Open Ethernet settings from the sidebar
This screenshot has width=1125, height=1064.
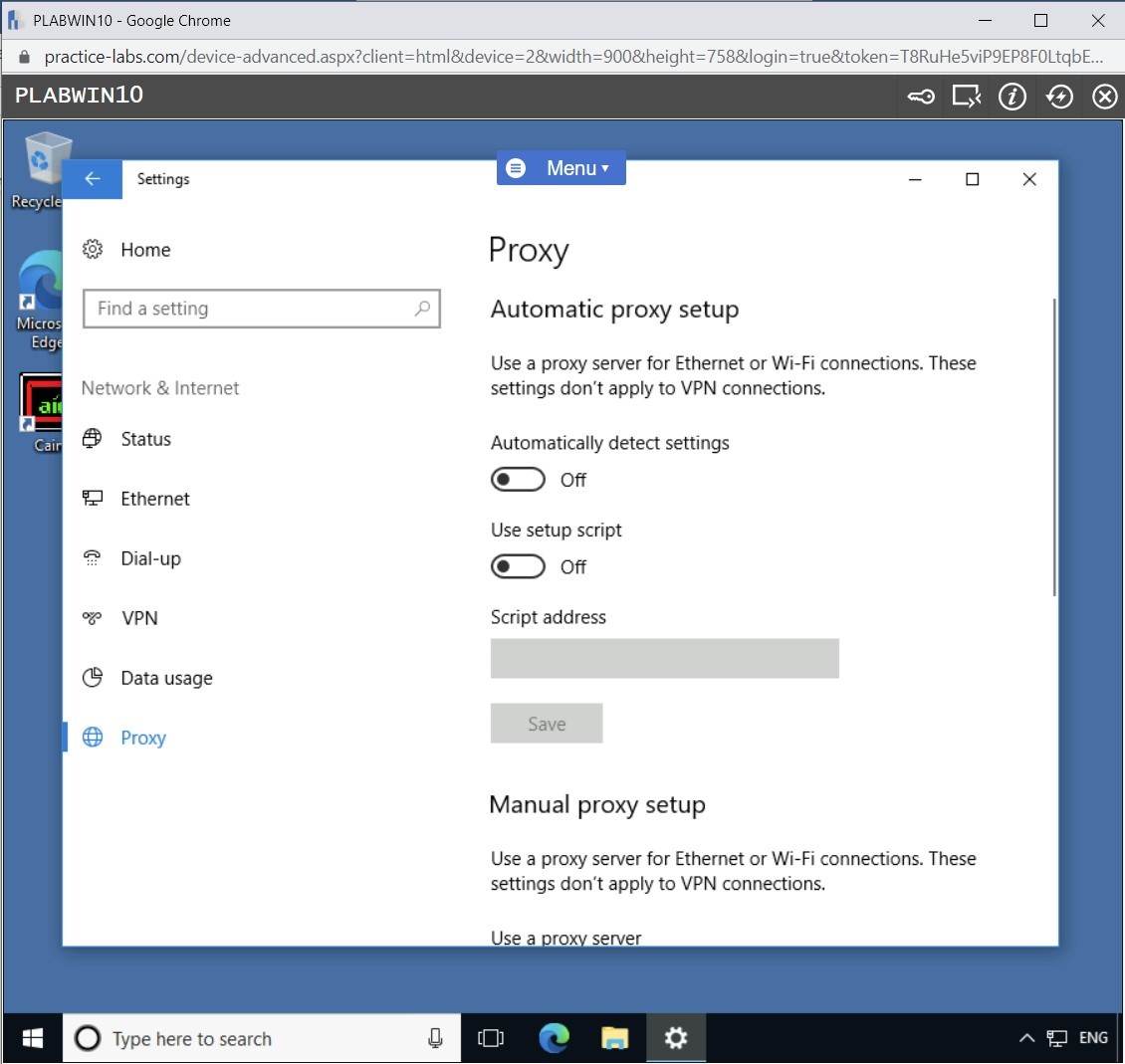(x=154, y=498)
